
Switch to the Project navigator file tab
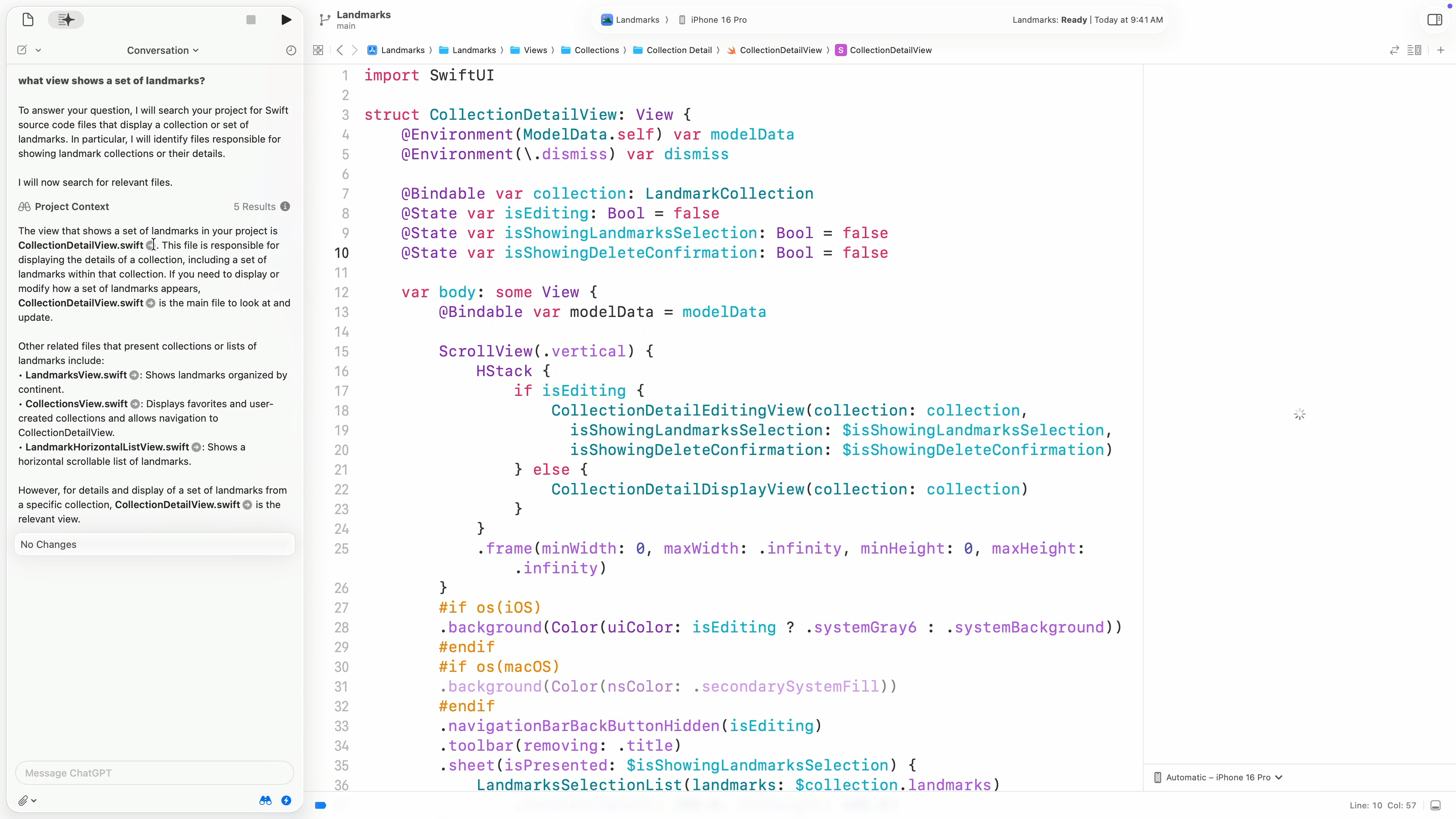(x=28, y=20)
